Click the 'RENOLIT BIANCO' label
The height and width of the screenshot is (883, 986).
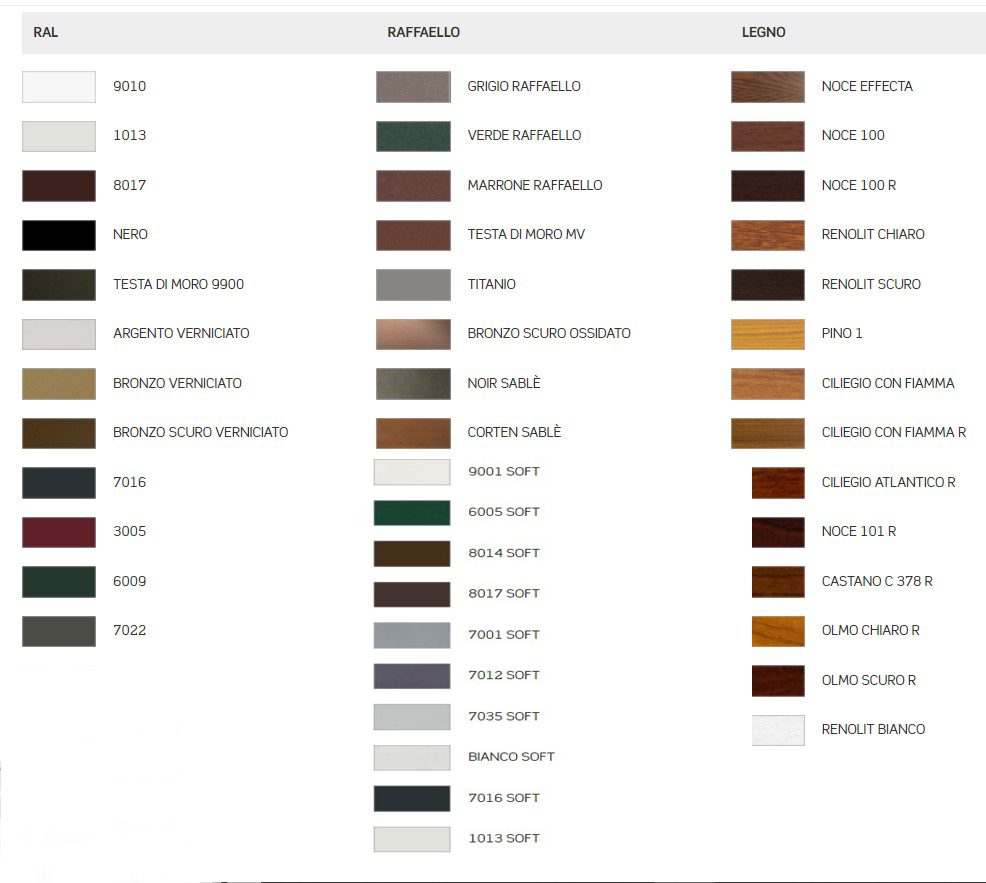point(873,729)
